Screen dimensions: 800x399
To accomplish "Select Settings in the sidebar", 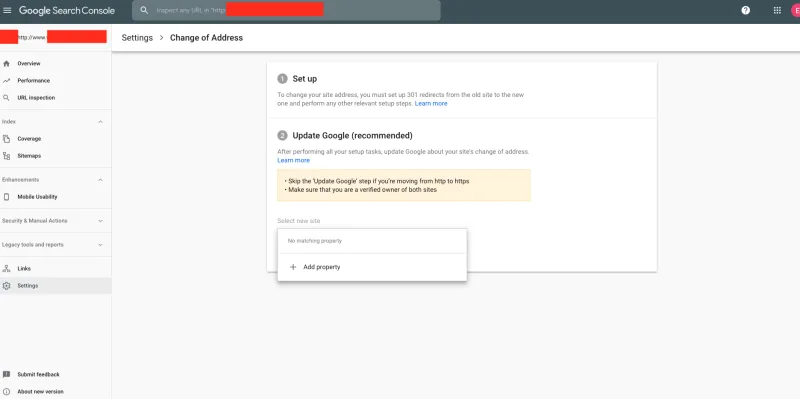I will (56, 286).
